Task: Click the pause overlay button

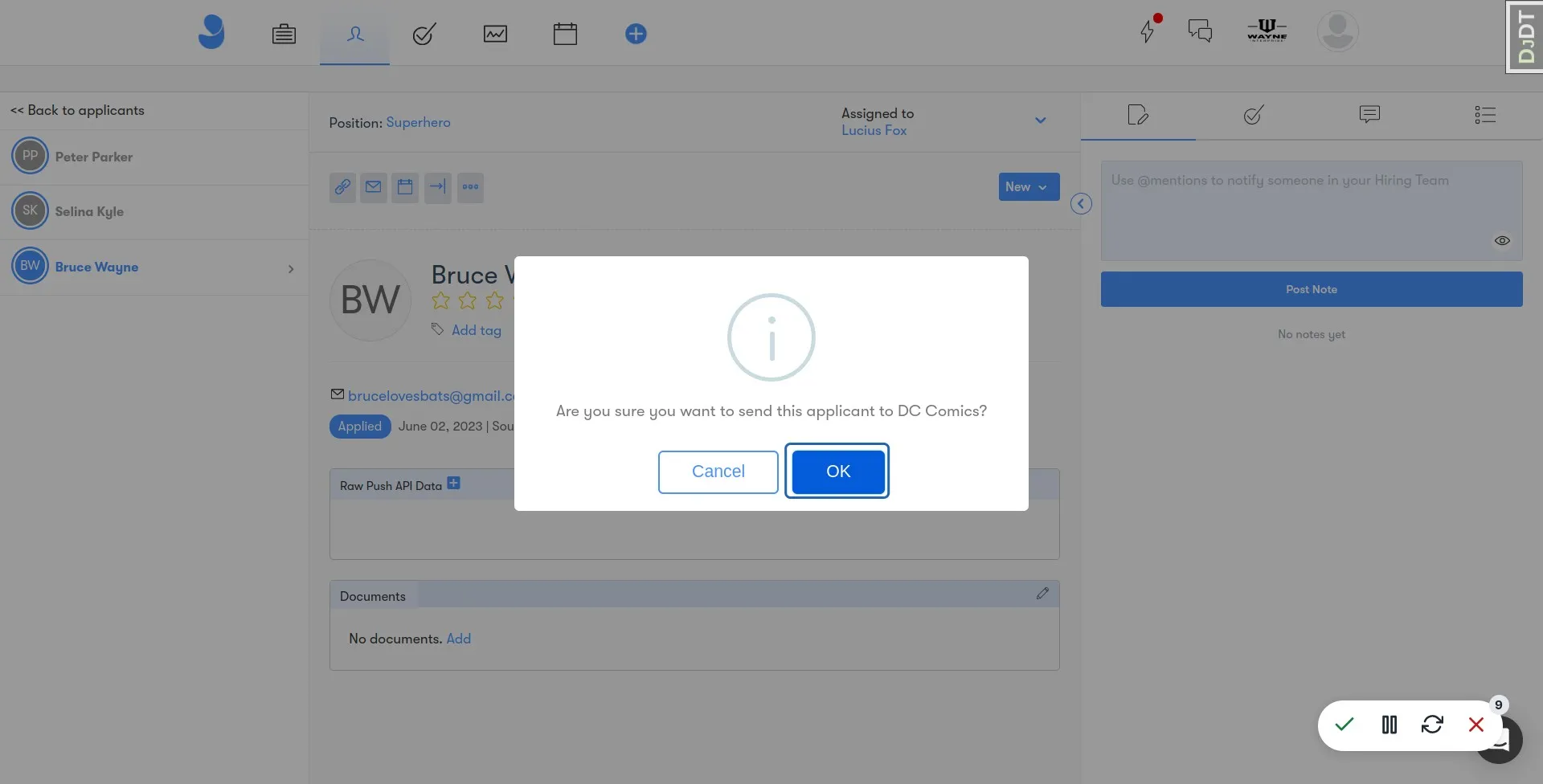Action: 1390,725
